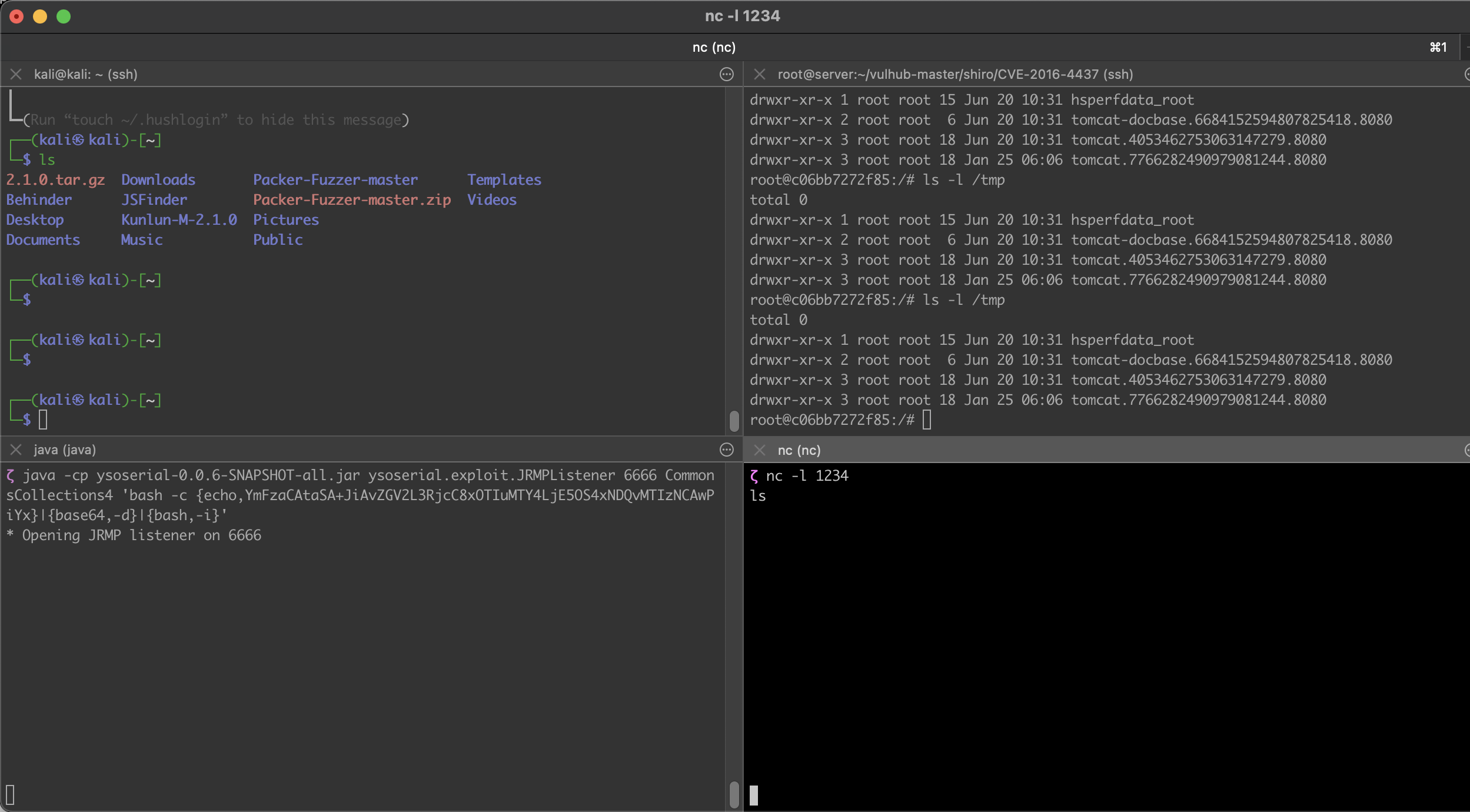The image size is (1470, 812).
Task: Click the Public directory name
Action: click(278, 239)
